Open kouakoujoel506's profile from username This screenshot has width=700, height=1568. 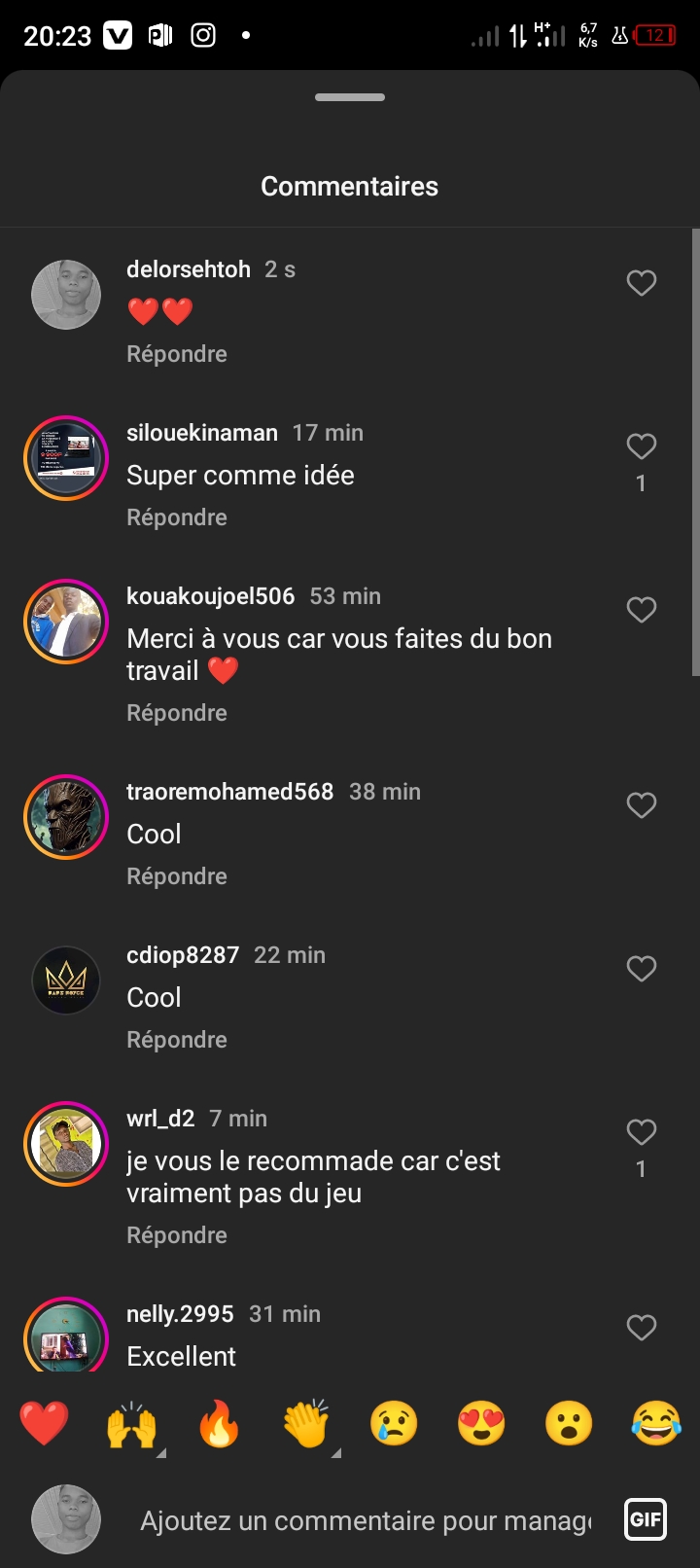point(211,596)
